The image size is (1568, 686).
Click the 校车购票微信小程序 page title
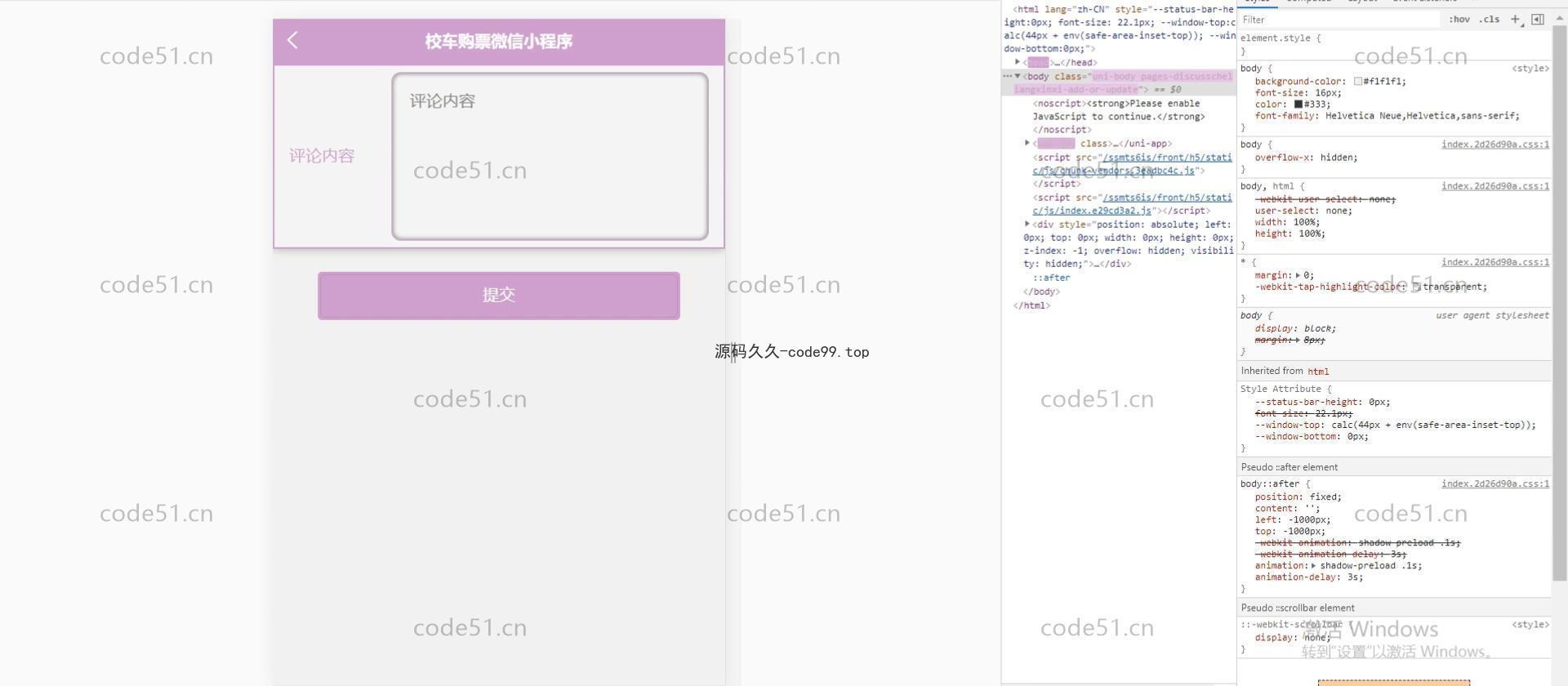[x=498, y=42]
